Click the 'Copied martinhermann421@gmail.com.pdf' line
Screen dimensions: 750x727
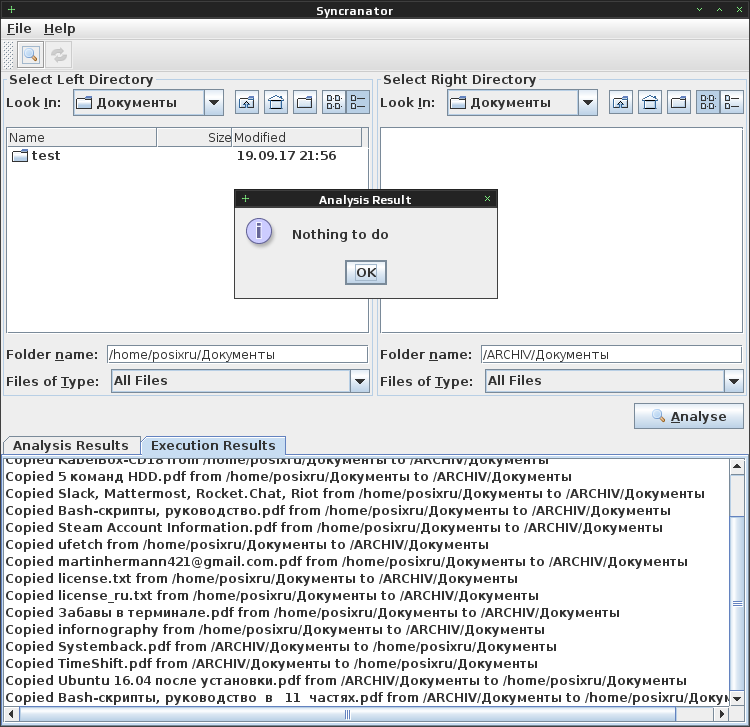346,562
